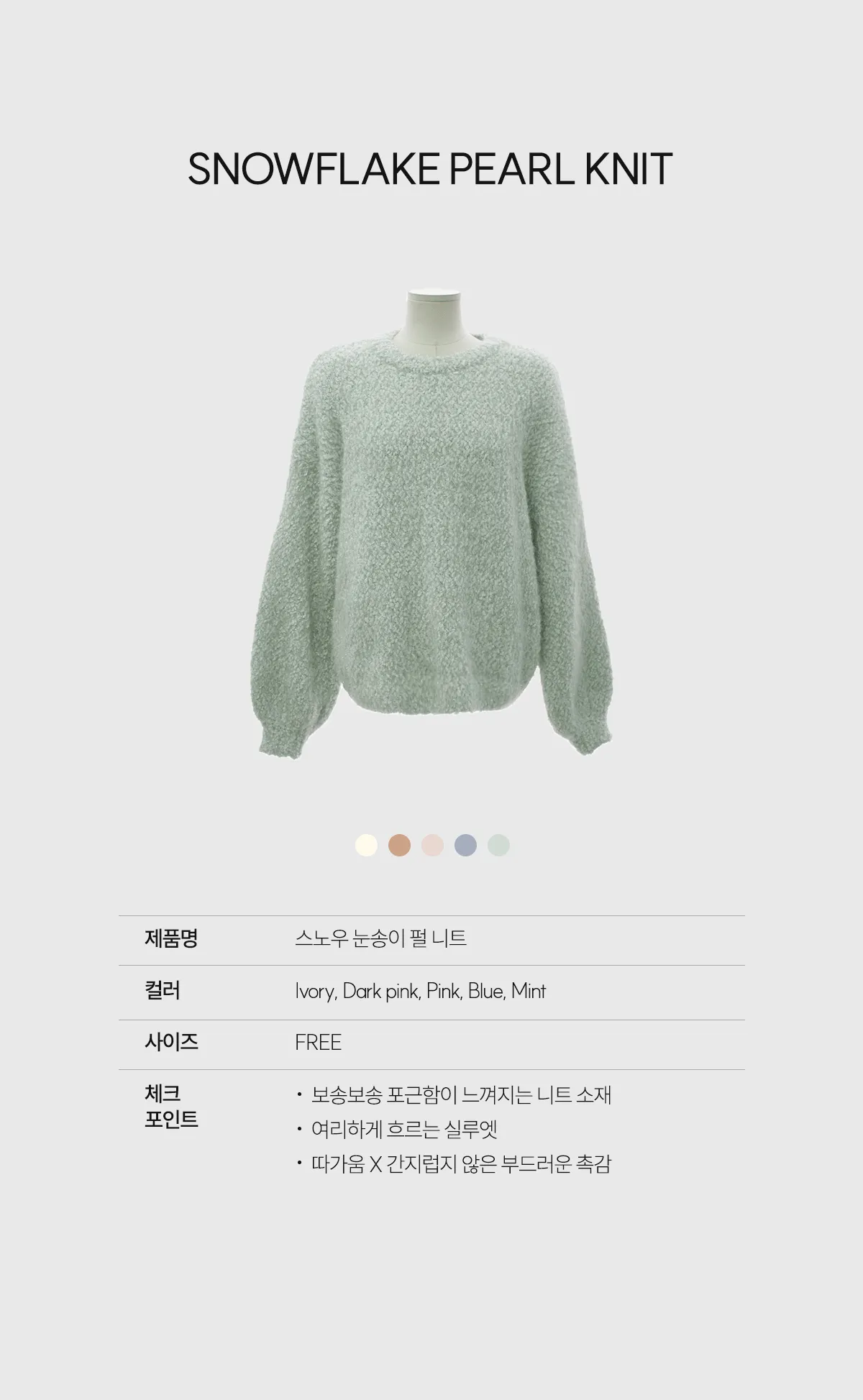This screenshot has height=1400, width=863.
Task: Click the 체크 포인트 label
Action: (x=171, y=1107)
